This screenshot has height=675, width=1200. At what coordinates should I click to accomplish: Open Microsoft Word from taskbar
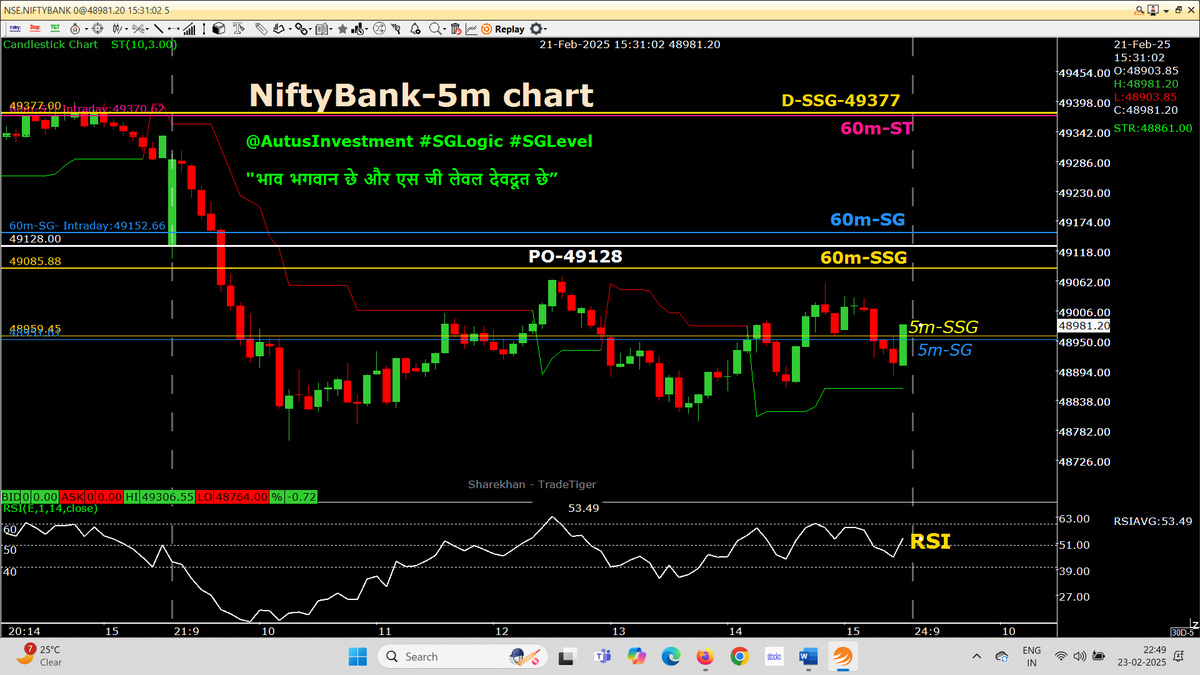(x=807, y=656)
